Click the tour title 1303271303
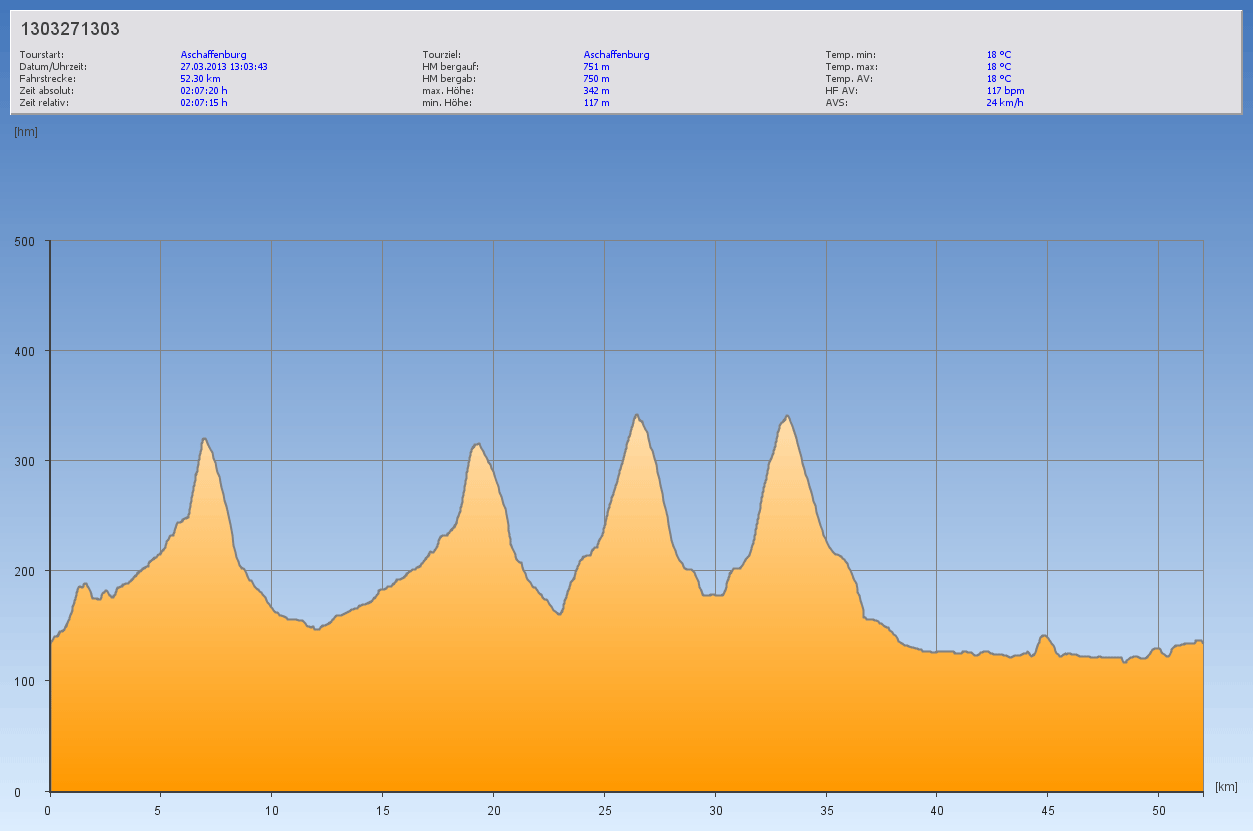Viewport: 1253px width, 831px height. (x=70, y=29)
